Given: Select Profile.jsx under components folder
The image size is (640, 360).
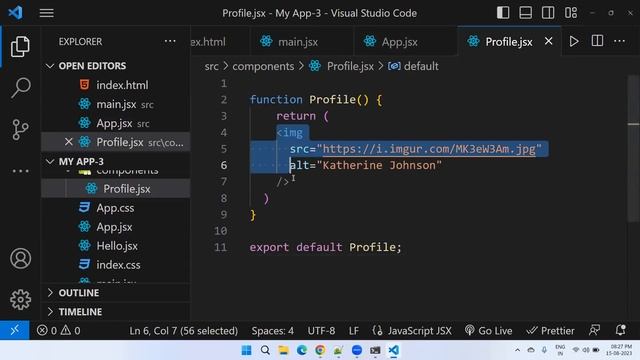Looking at the screenshot, I should (x=116, y=189).
